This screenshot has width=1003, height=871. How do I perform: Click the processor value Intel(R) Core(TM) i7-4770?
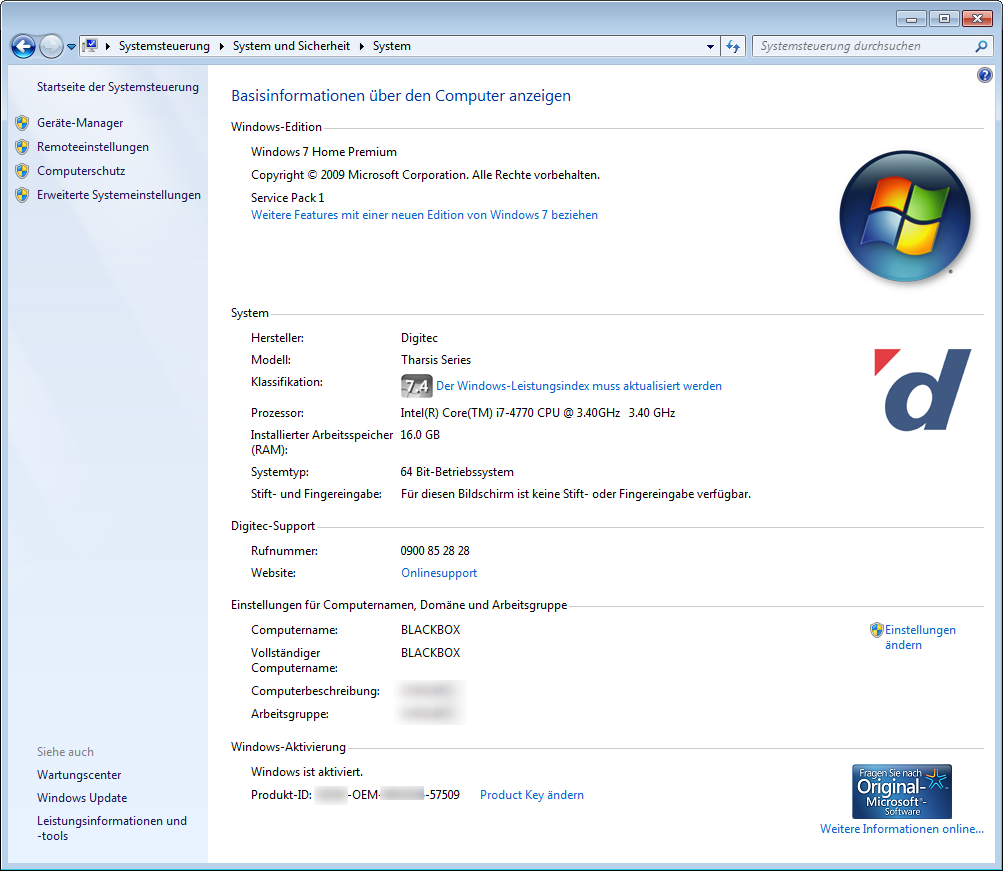tap(537, 413)
